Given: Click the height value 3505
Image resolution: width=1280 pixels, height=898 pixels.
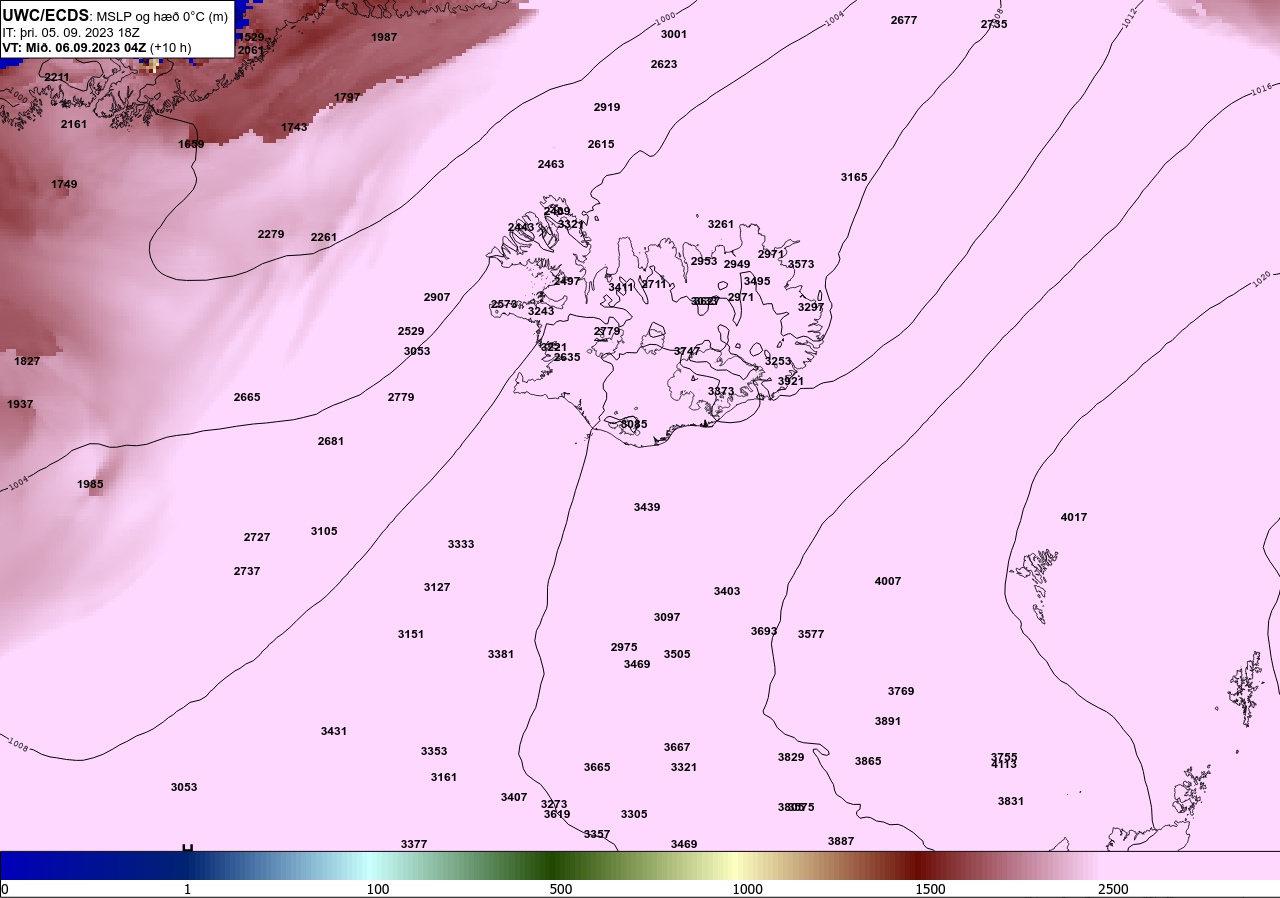Looking at the screenshot, I should click(677, 654).
